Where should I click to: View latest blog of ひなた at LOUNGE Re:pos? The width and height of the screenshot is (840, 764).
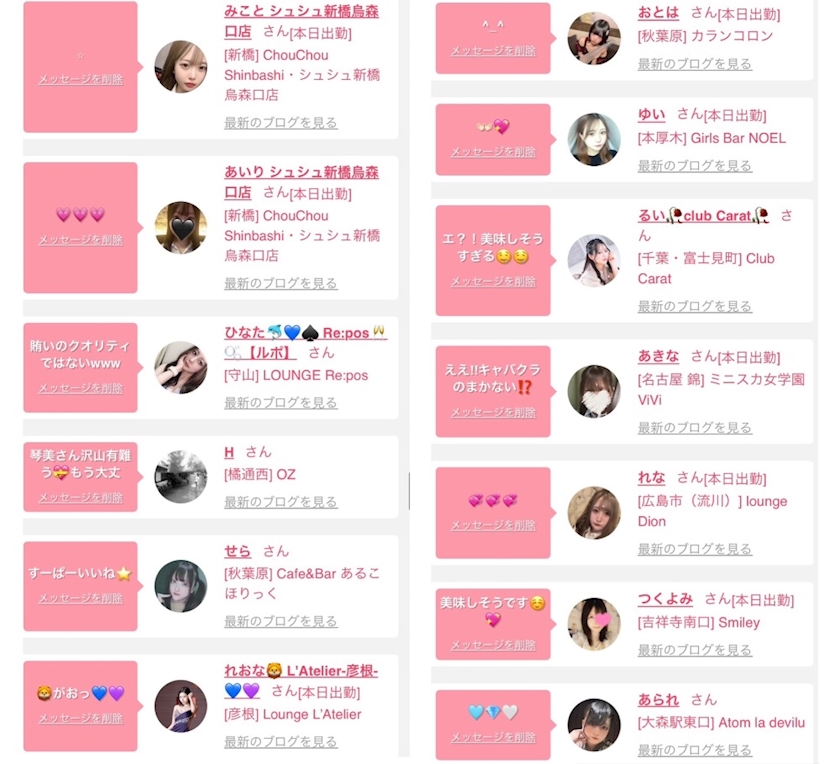pyautogui.click(x=281, y=403)
